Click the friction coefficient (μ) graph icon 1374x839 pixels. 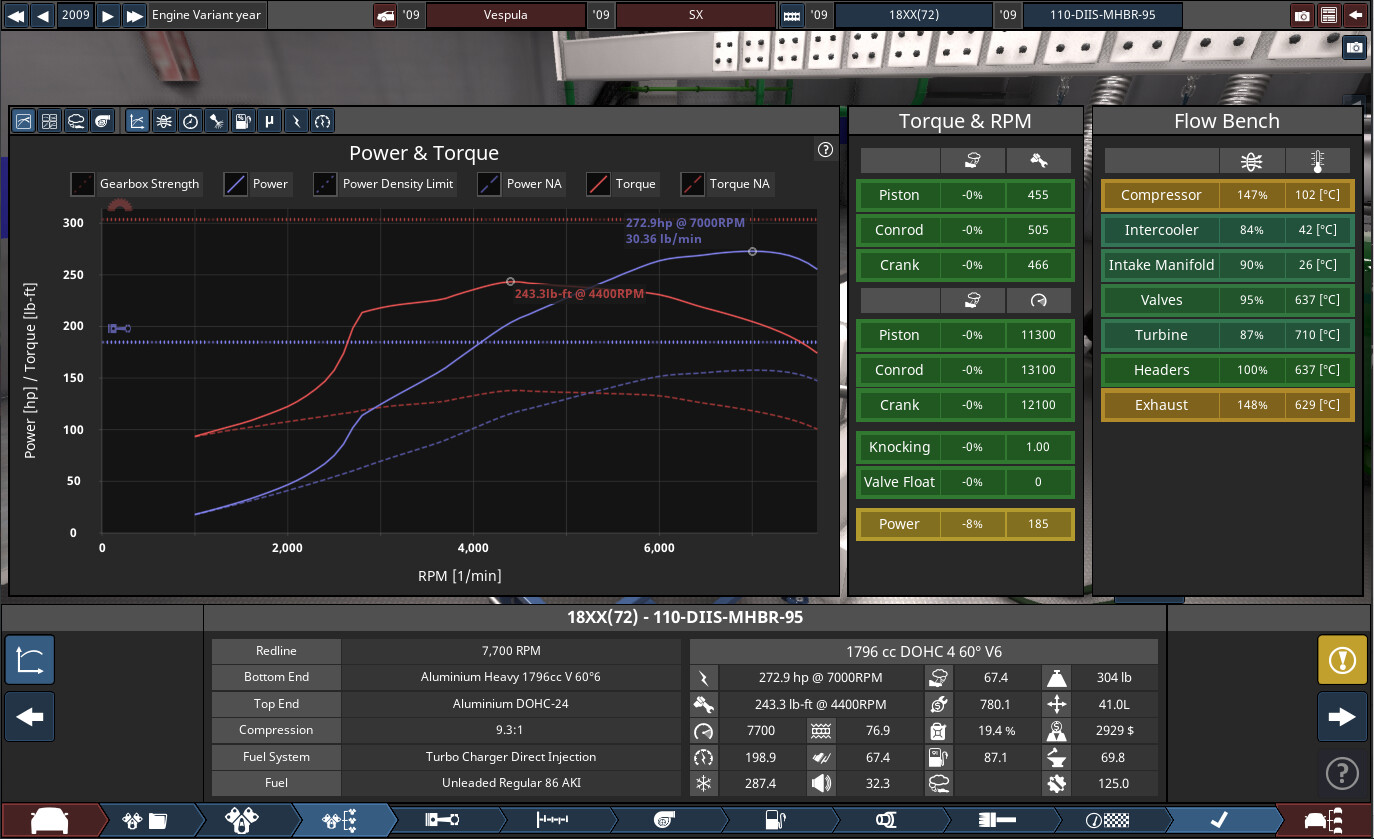point(269,121)
